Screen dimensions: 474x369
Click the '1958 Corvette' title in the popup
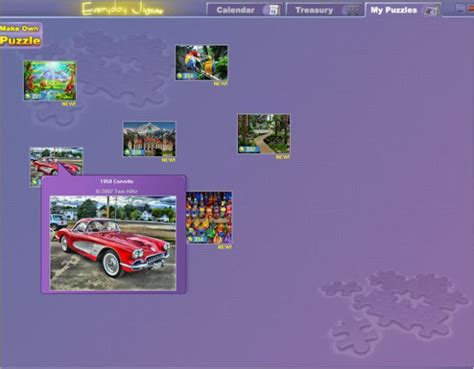117,181
